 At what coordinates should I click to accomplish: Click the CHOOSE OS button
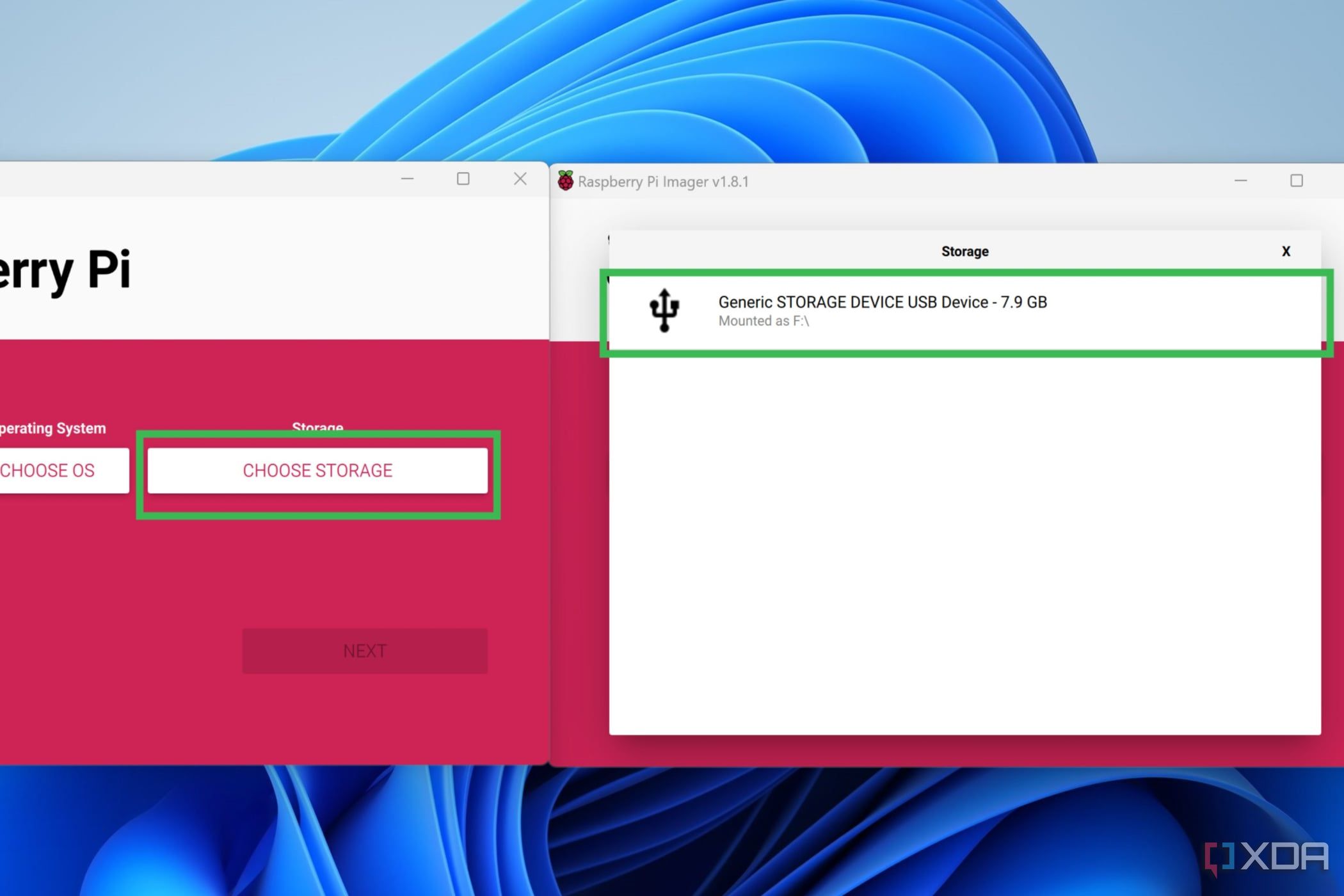click(63, 470)
